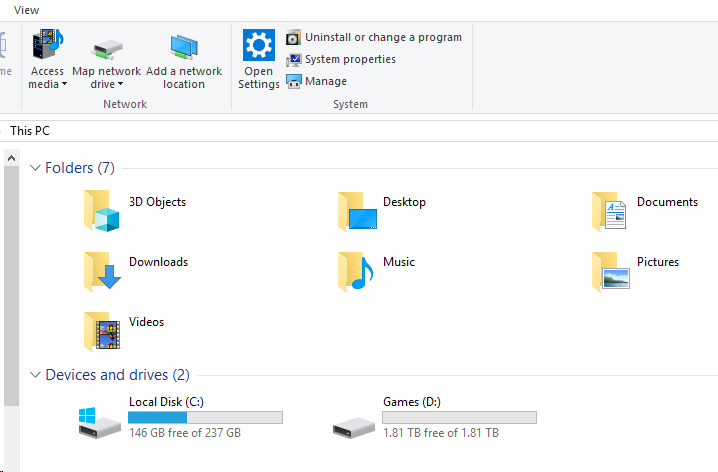Click the Local Disk (C:) label
Image resolution: width=718 pixels, height=472 pixels.
(x=166, y=402)
